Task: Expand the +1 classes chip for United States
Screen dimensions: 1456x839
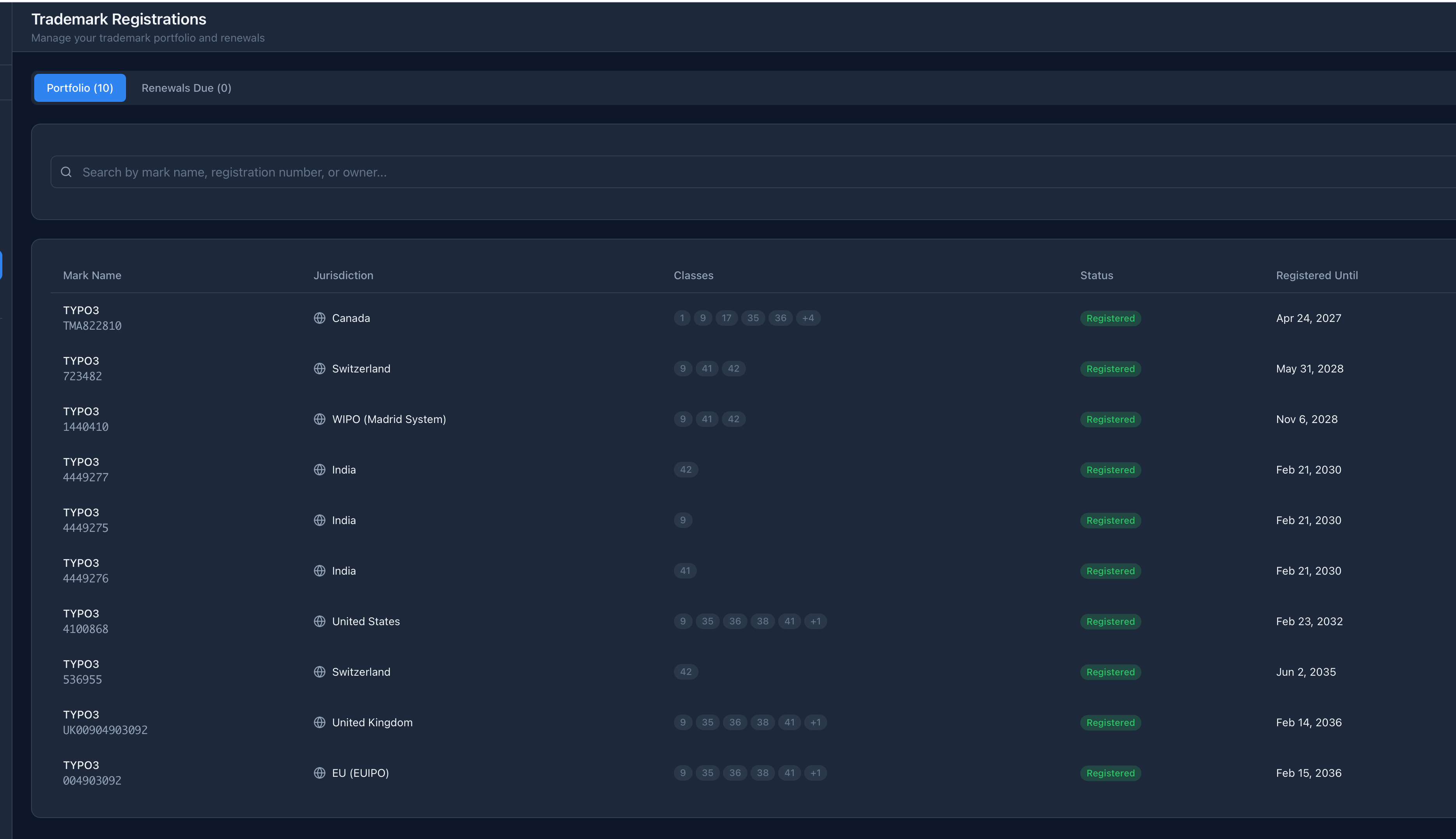Action: coord(815,621)
